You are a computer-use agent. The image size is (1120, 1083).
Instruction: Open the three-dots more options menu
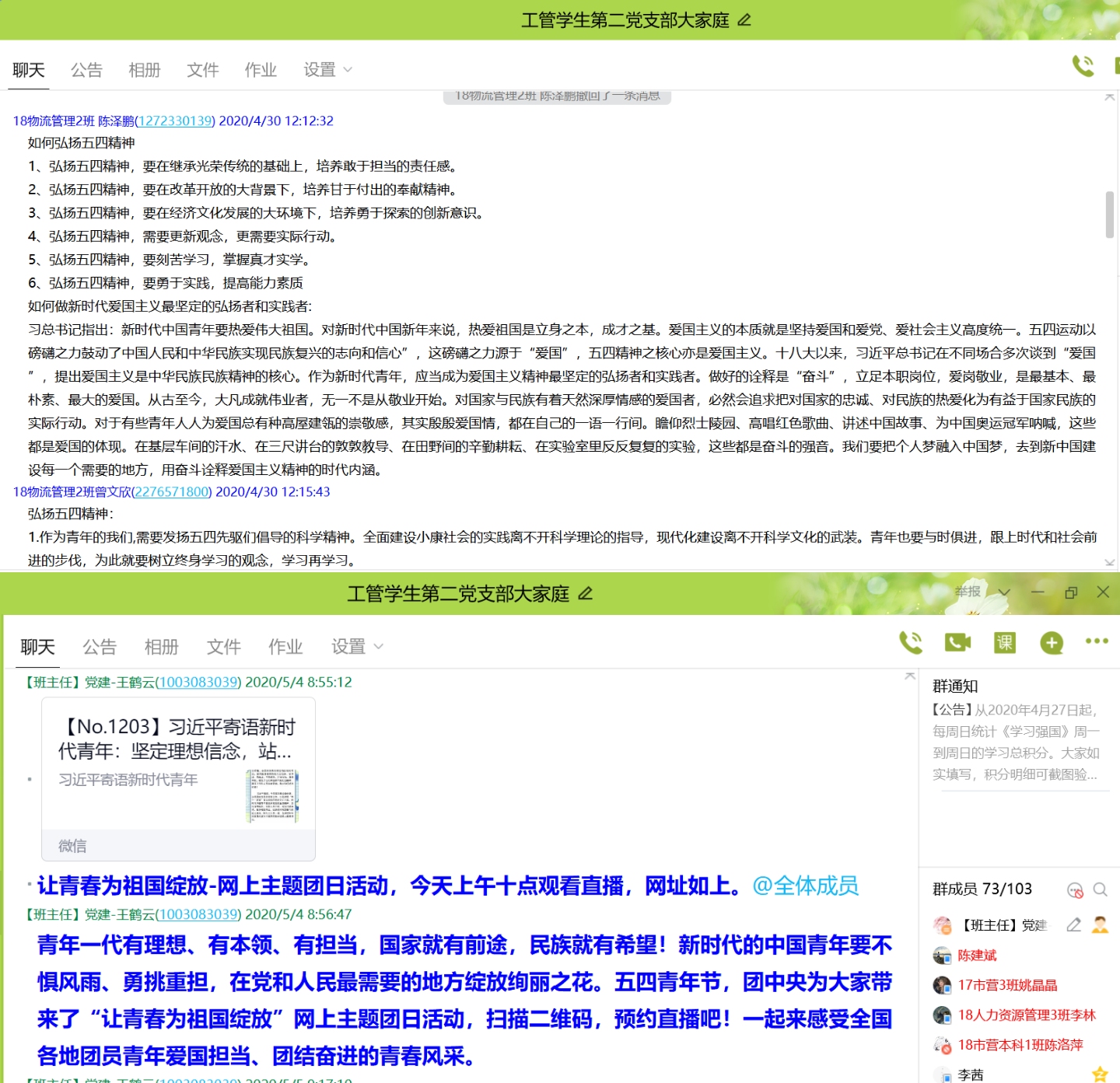(x=1097, y=641)
